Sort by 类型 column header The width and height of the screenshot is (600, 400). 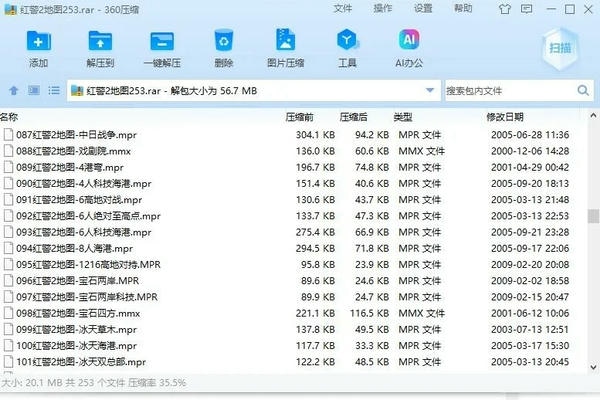[403, 117]
